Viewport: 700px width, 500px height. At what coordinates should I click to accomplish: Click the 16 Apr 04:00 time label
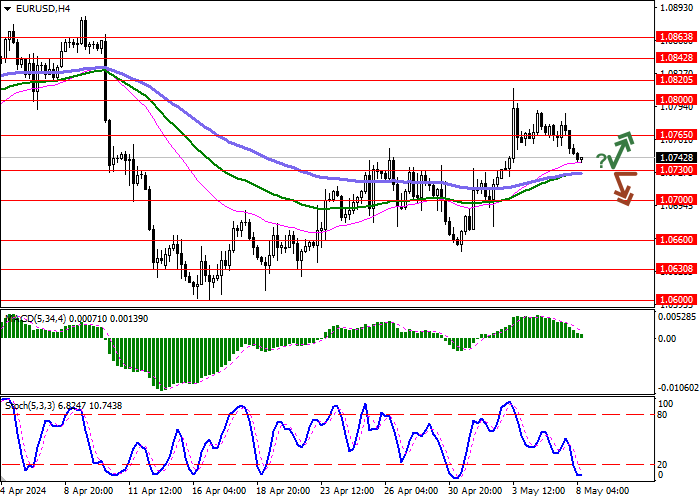[x=220, y=491]
